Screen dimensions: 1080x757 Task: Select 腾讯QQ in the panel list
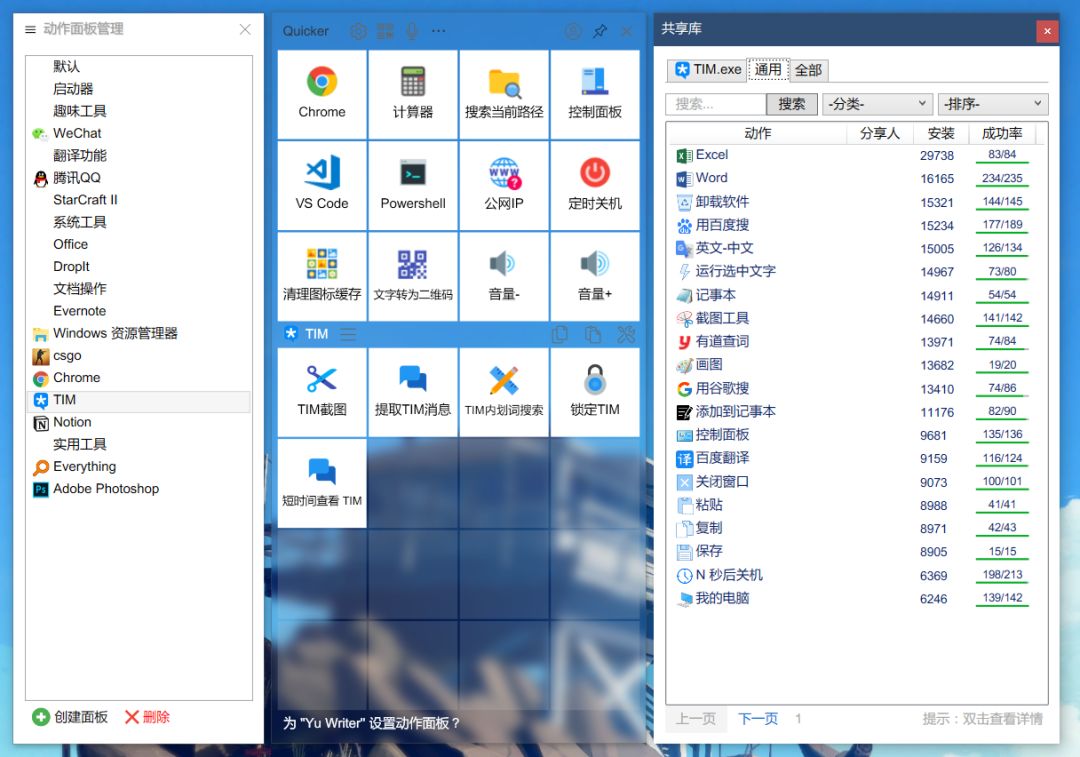pyautogui.click(x=139, y=178)
